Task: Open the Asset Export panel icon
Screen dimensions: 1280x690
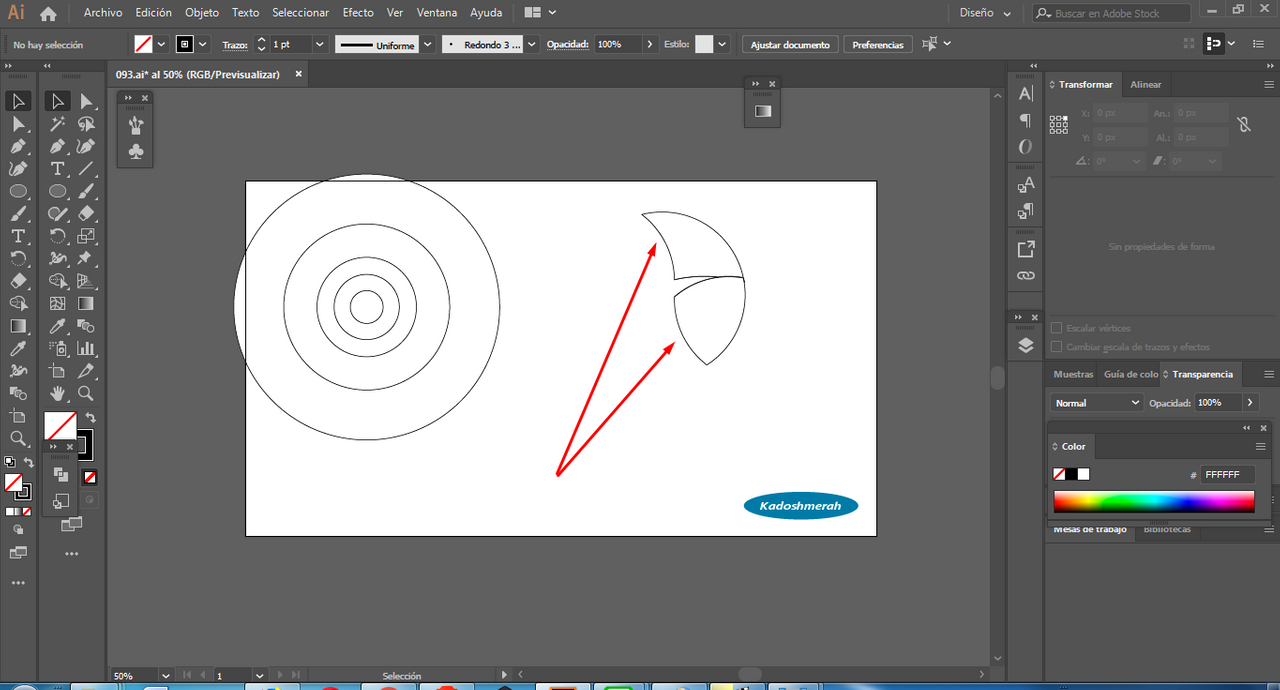Action: [1026, 249]
